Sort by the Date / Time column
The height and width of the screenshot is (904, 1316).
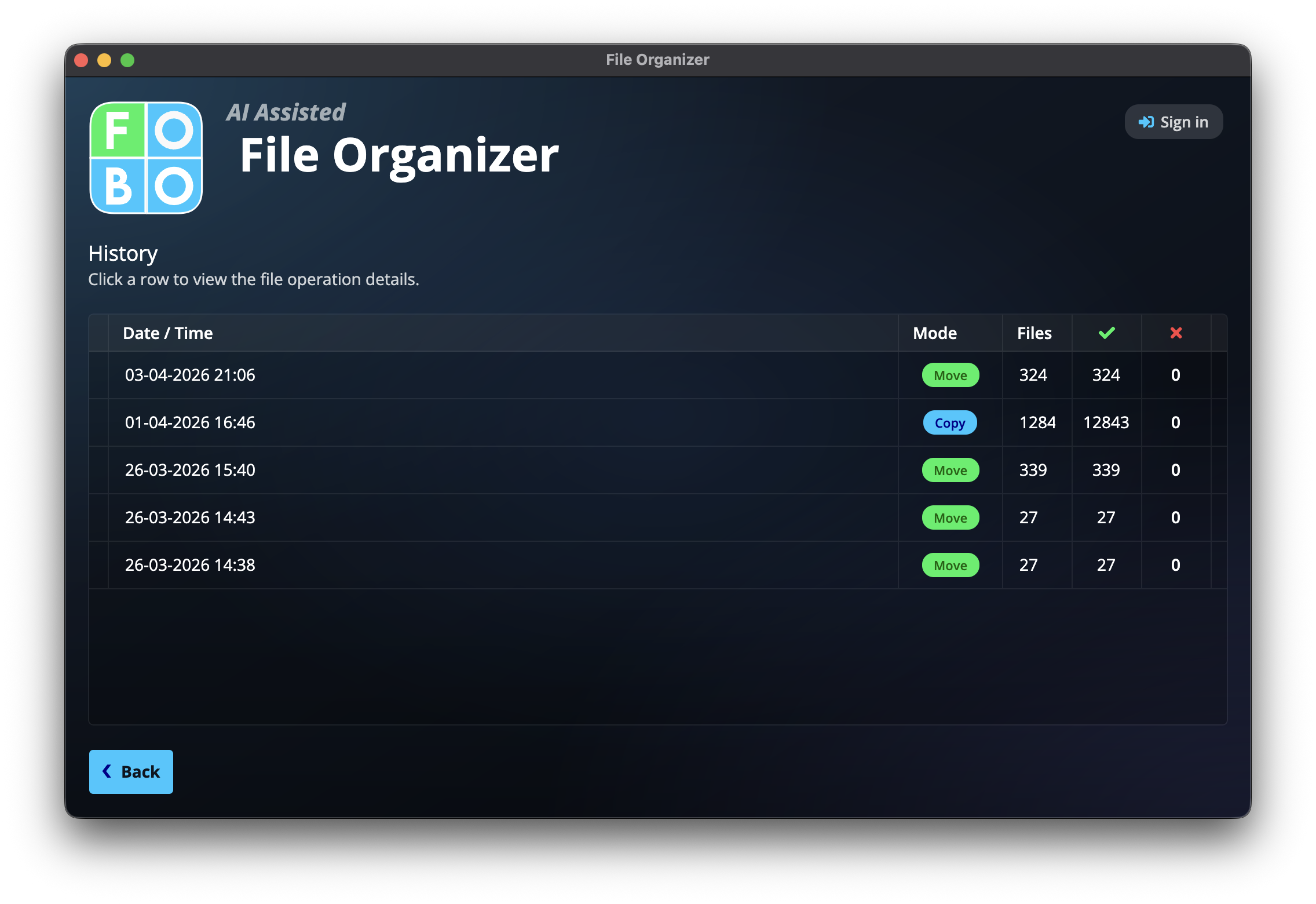coord(168,333)
